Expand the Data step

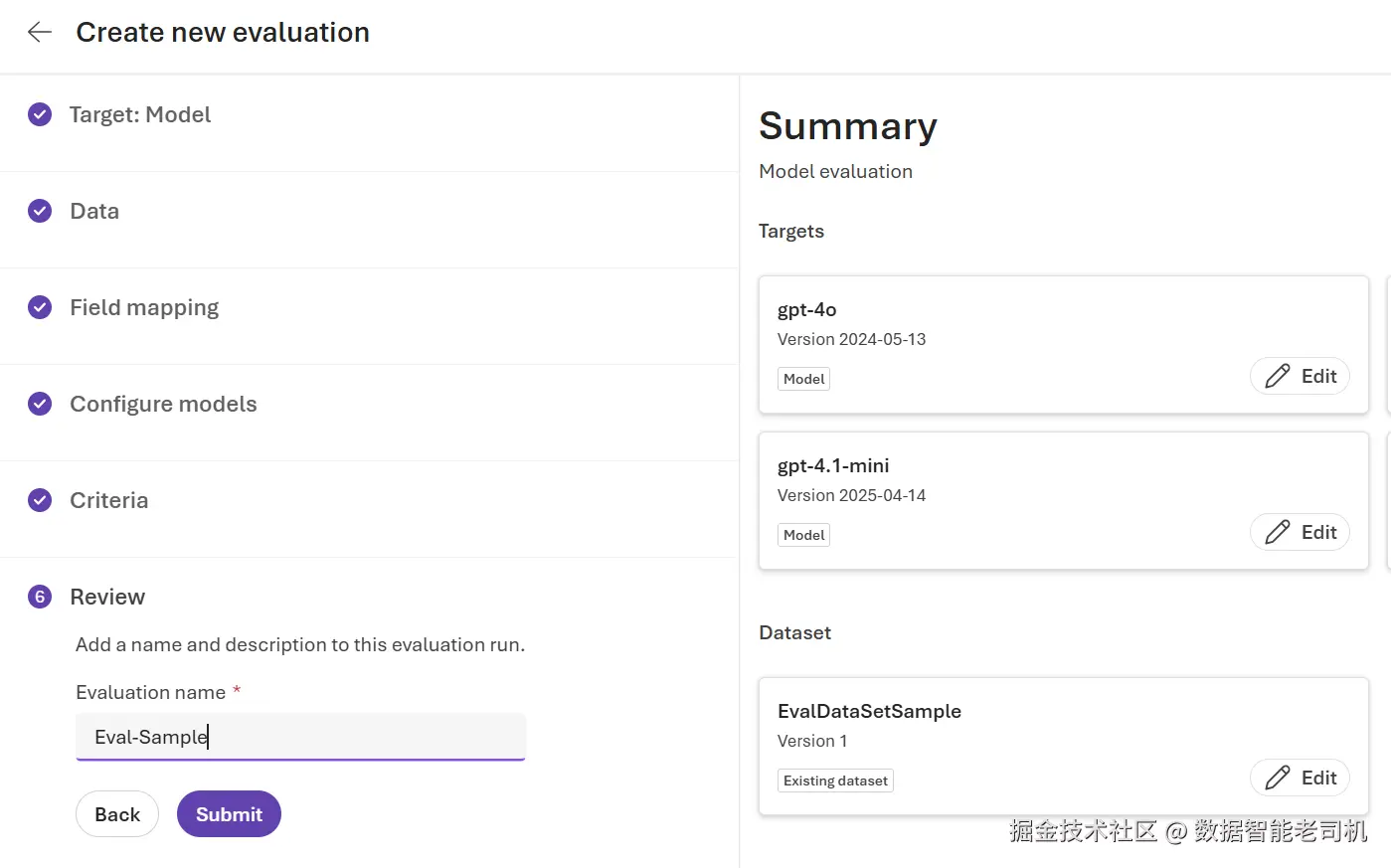(94, 211)
